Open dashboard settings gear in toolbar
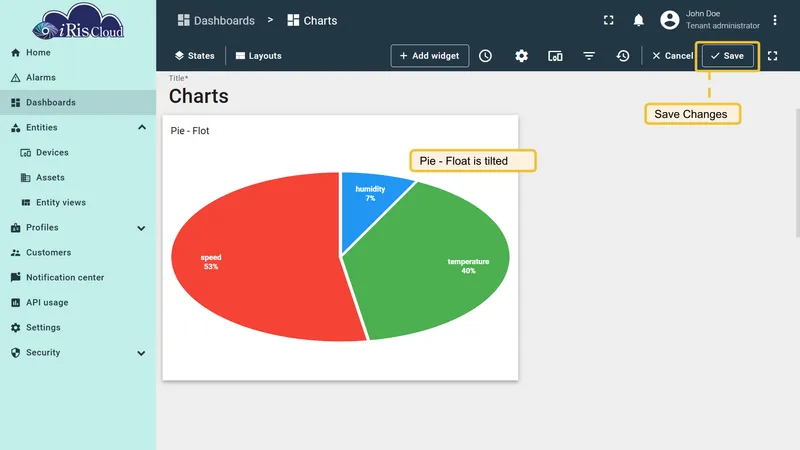Viewport: 800px width, 450px height. [x=521, y=56]
